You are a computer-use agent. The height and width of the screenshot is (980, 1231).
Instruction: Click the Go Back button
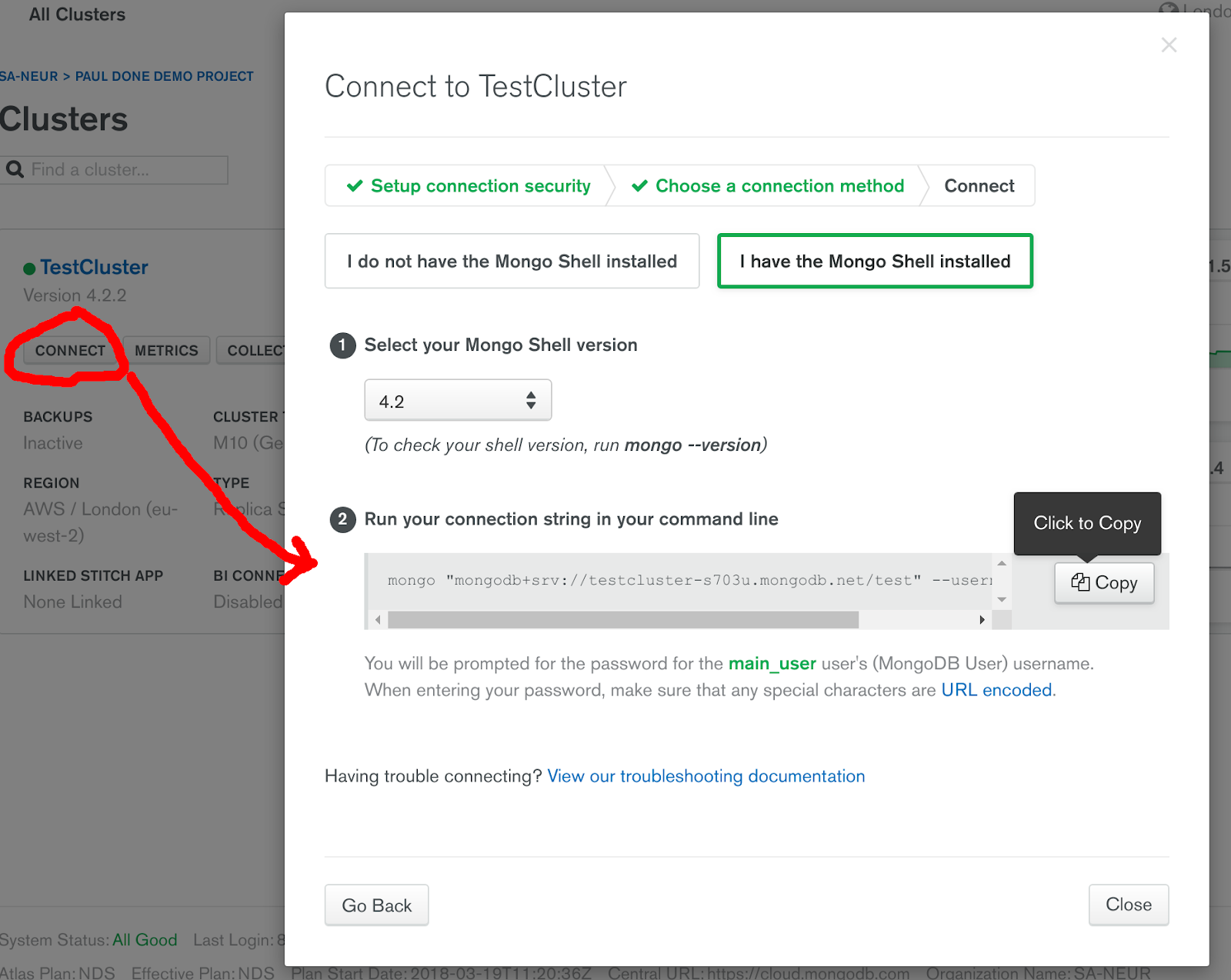376,905
